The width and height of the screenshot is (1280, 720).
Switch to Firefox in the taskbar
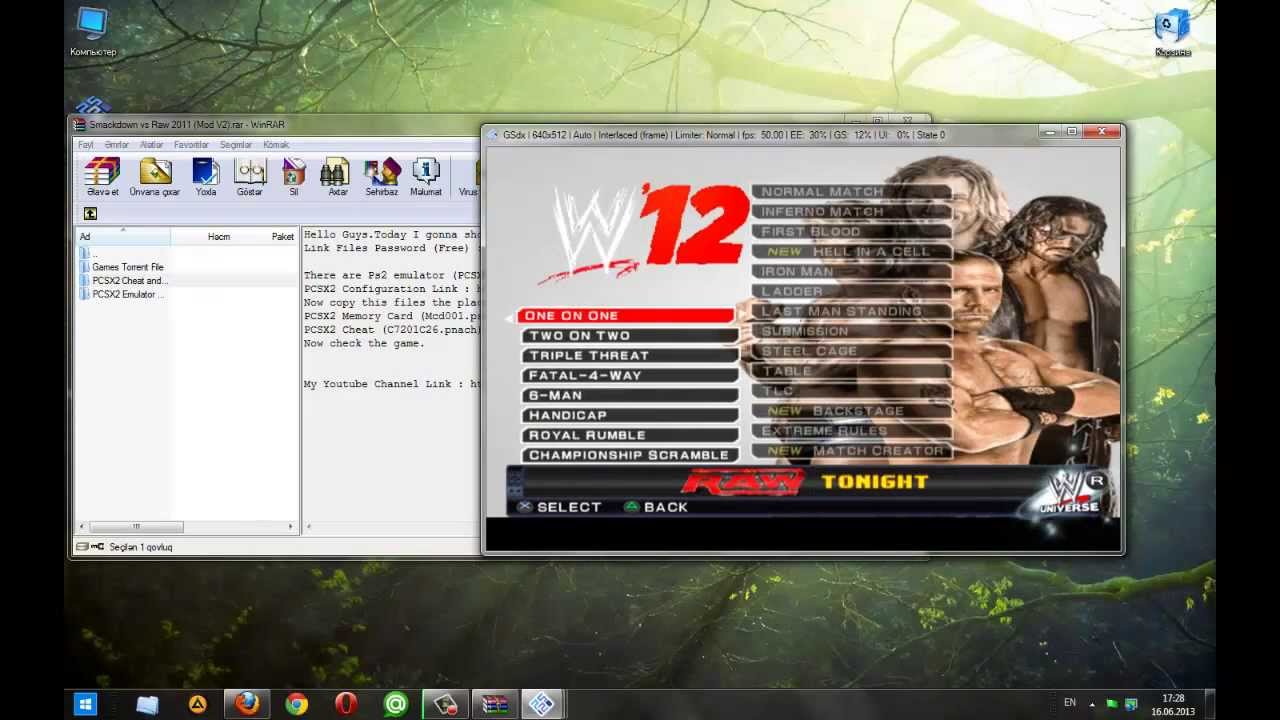246,704
